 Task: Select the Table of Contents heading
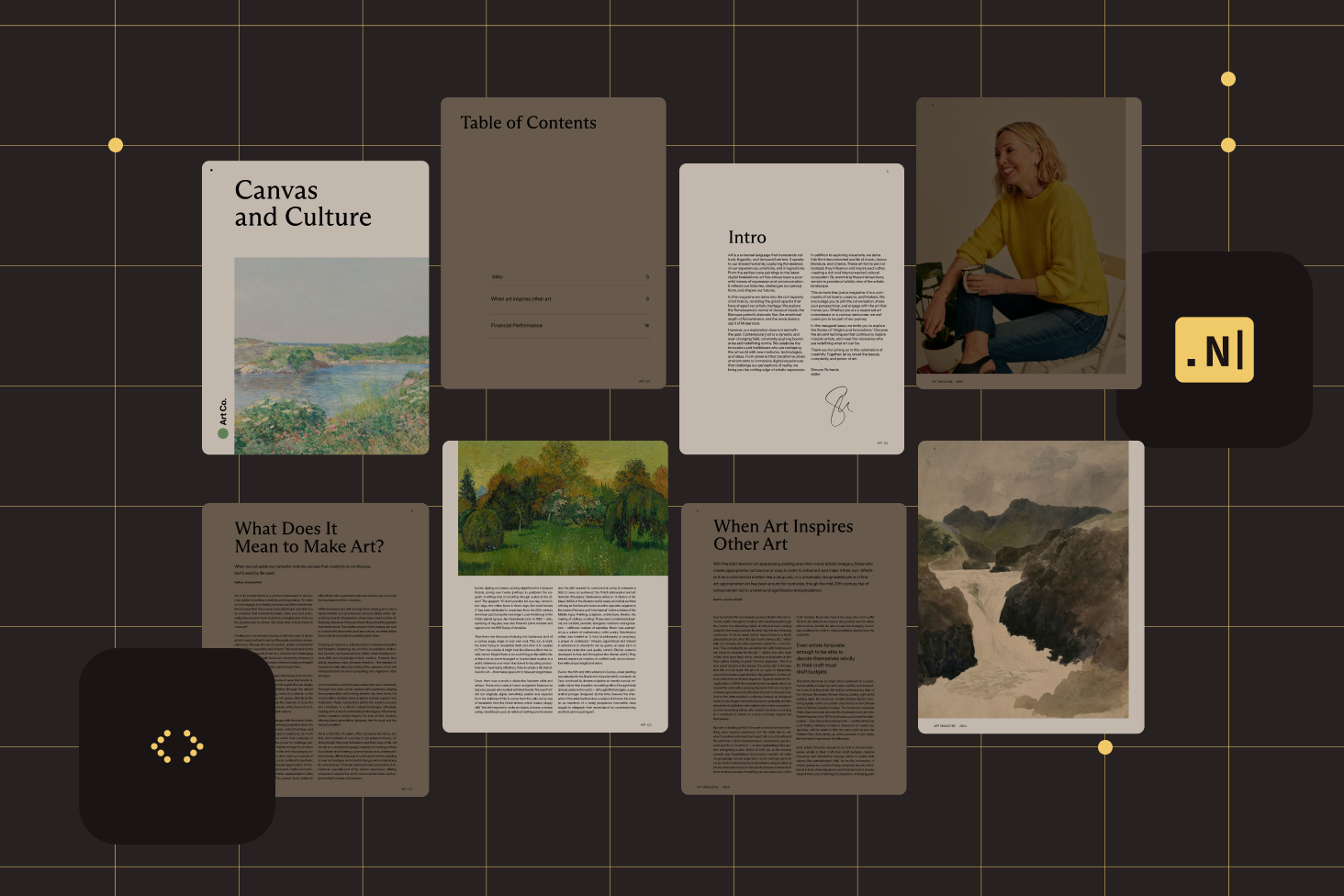tap(528, 123)
